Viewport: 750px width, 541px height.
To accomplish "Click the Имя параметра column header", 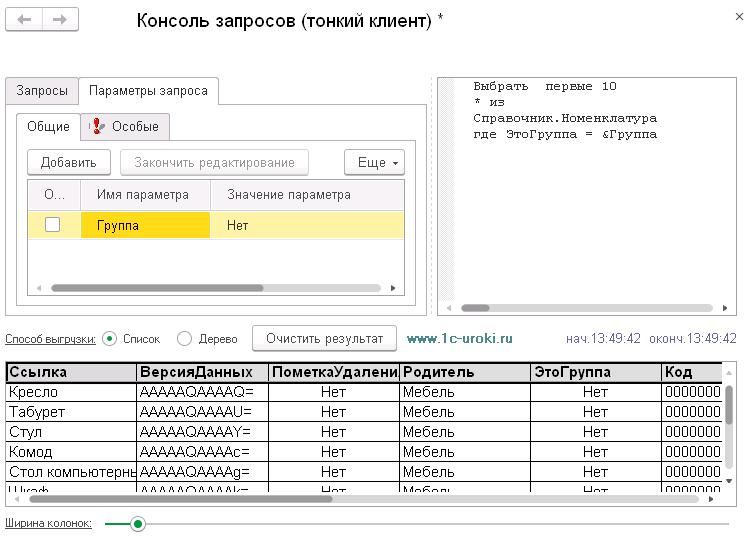I will tap(145, 195).
